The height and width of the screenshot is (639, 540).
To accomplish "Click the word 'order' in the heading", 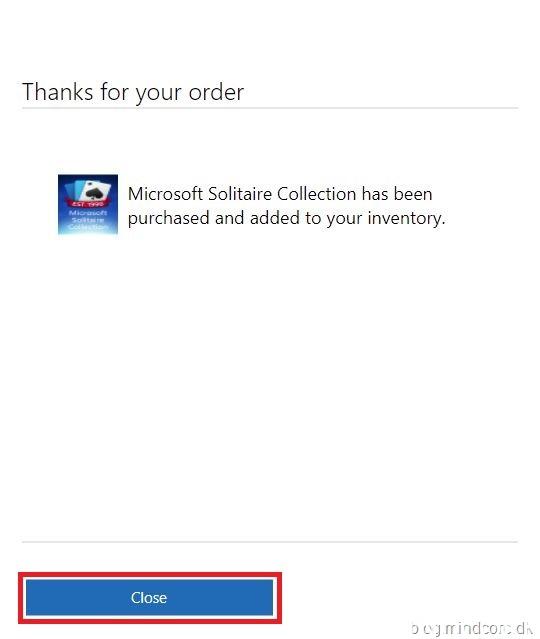I will (x=216, y=92).
